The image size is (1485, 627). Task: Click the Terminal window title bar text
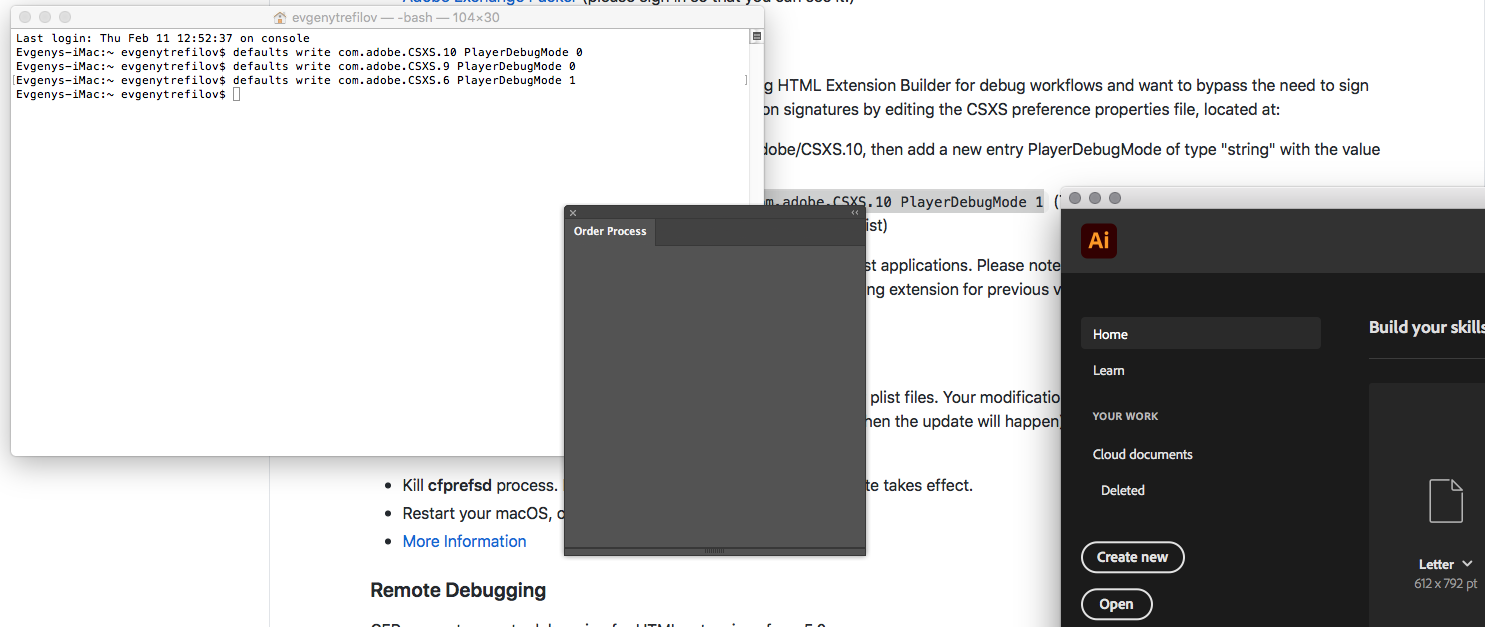(396, 18)
